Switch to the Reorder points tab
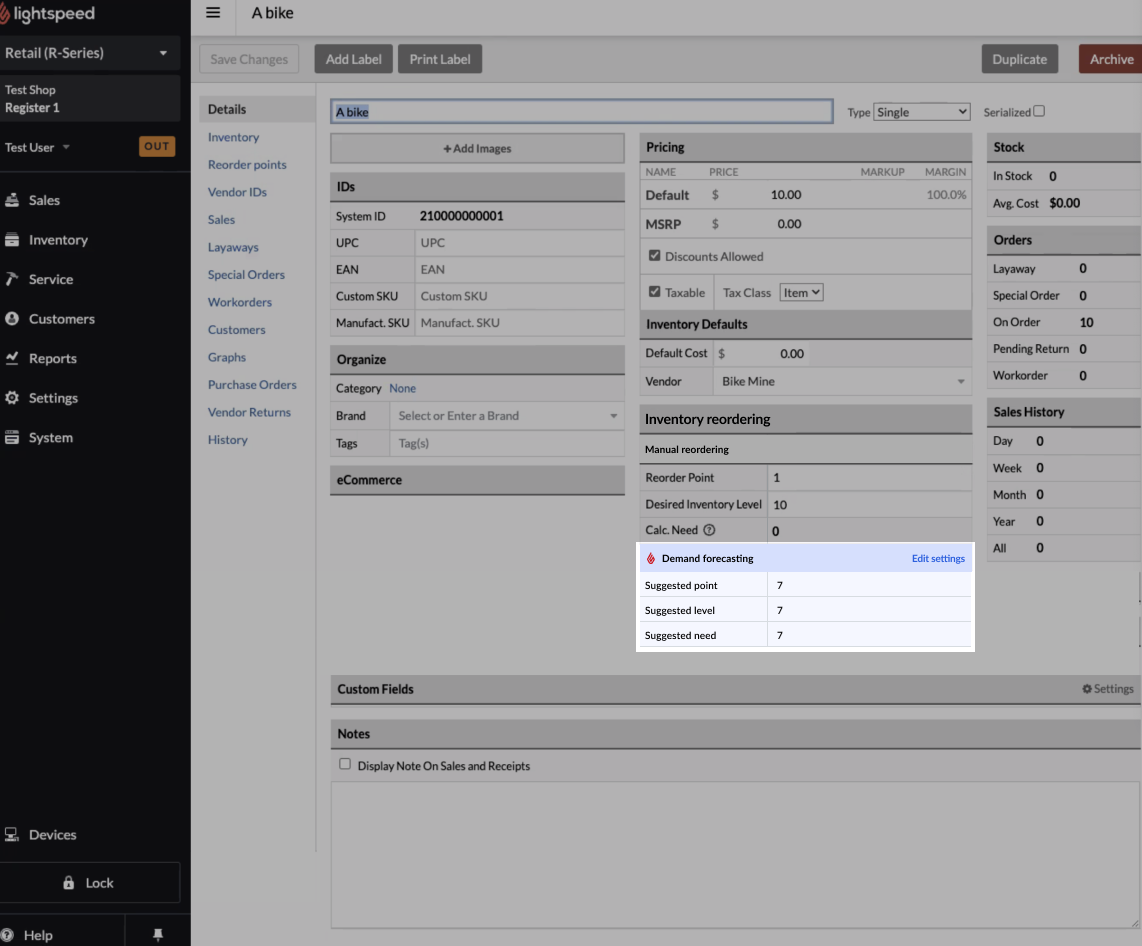The image size is (1142, 946). (247, 165)
